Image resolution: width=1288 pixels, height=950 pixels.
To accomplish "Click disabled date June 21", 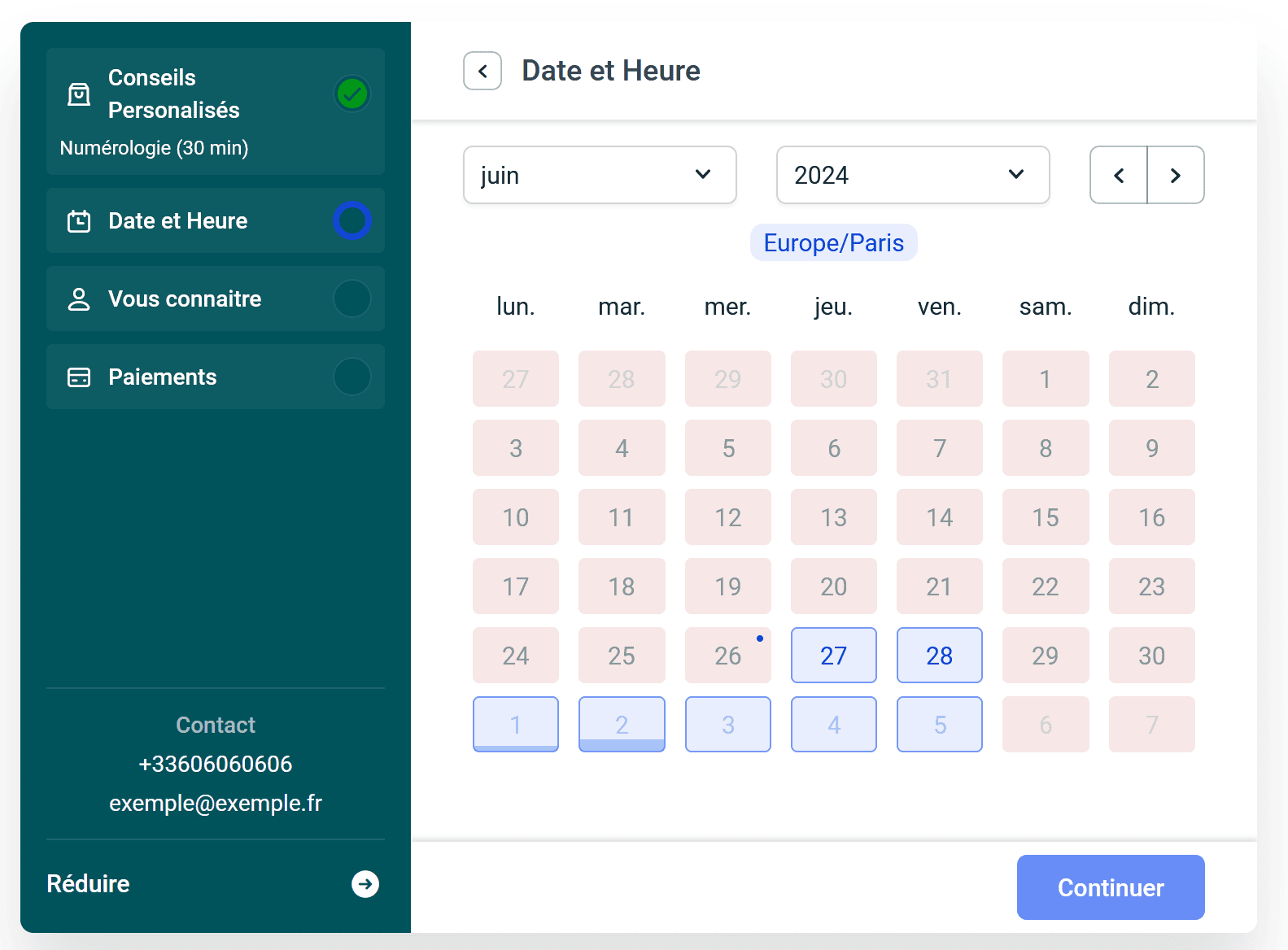I will pyautogui.click(x=940, y=586).
